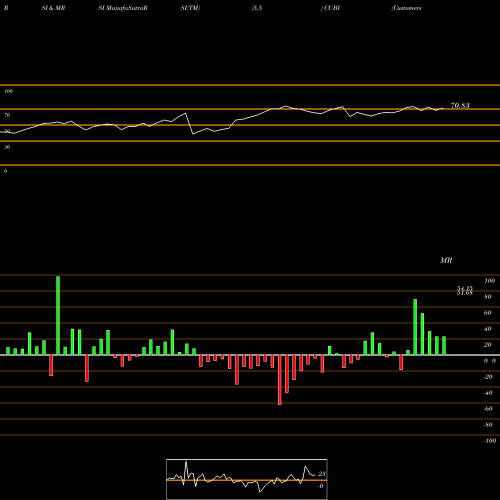Click the '(5,5' parameter text in header
The width and height of the screenshot is (500, 500).
(x=257, y=8)
